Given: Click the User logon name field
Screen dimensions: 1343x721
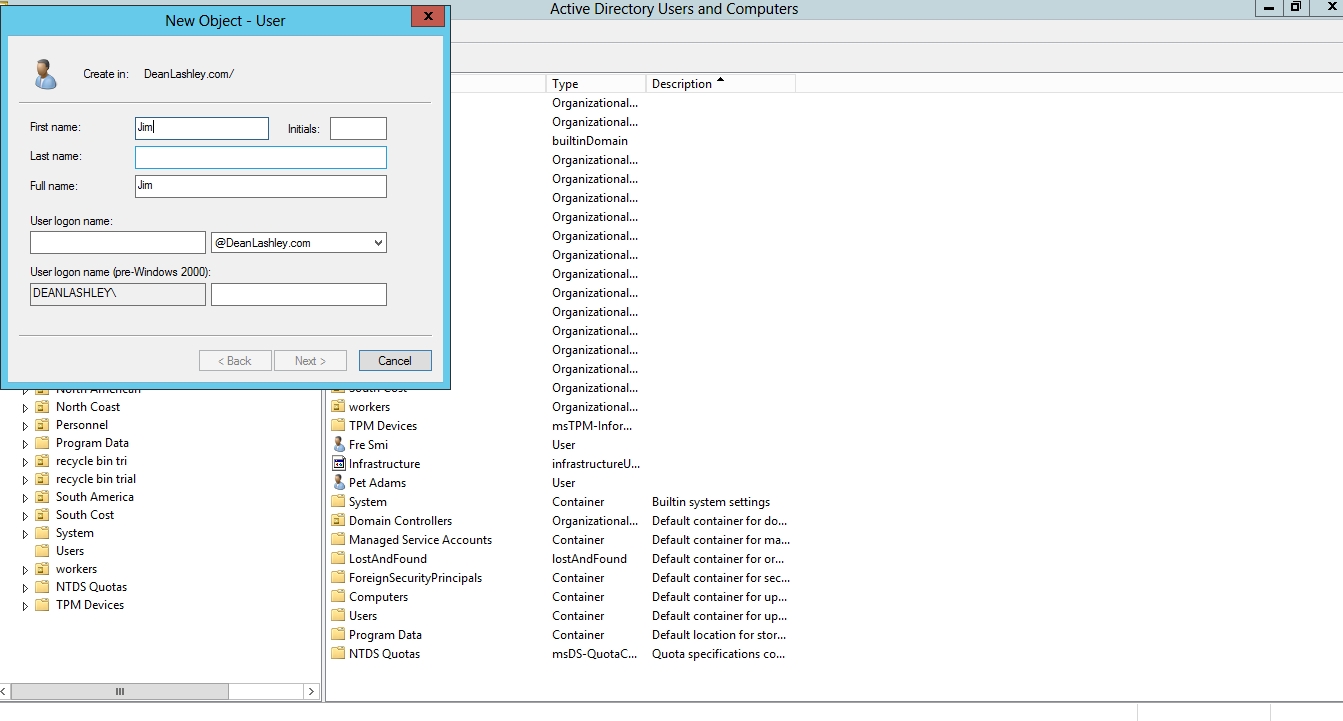Looking at the screenshot, I should (118, 243).
